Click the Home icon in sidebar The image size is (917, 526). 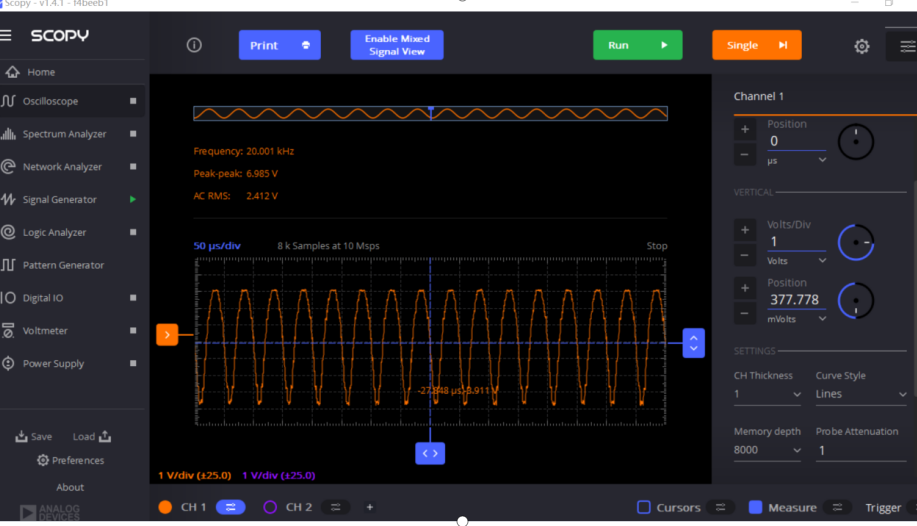click(x=12, y=72)
